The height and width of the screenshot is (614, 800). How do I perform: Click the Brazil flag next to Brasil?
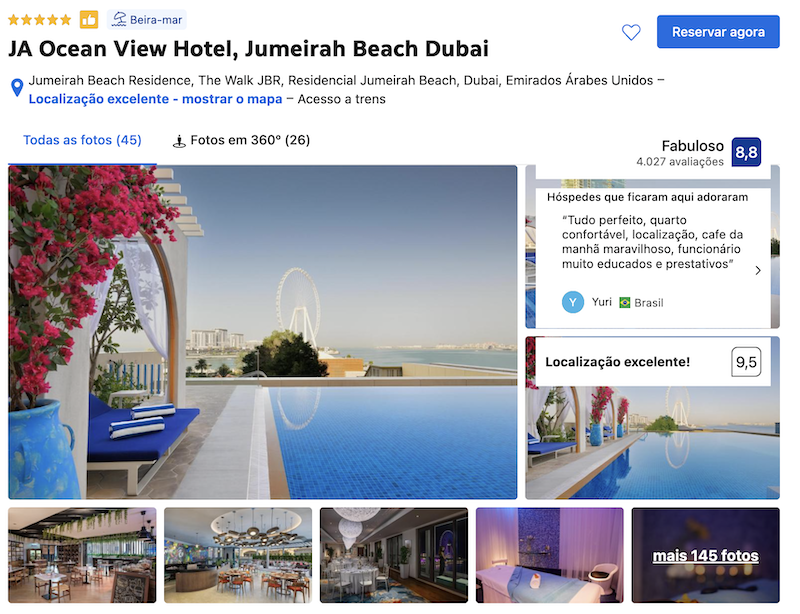point(624,303)
